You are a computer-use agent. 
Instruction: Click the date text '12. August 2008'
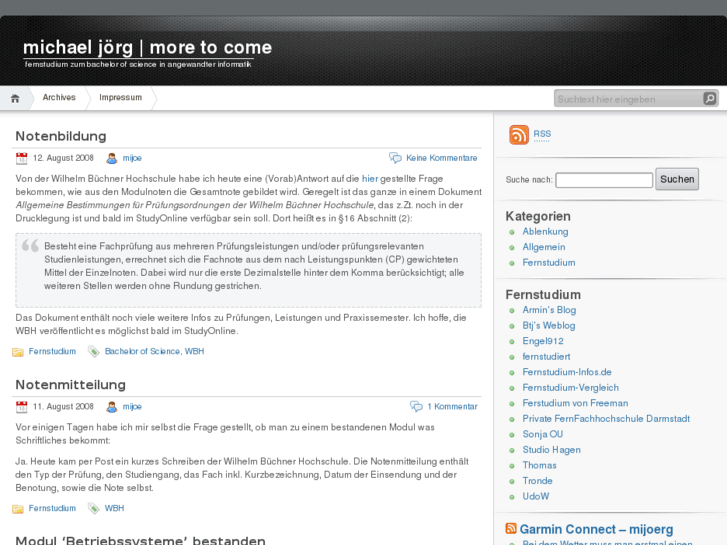point(63,158)
